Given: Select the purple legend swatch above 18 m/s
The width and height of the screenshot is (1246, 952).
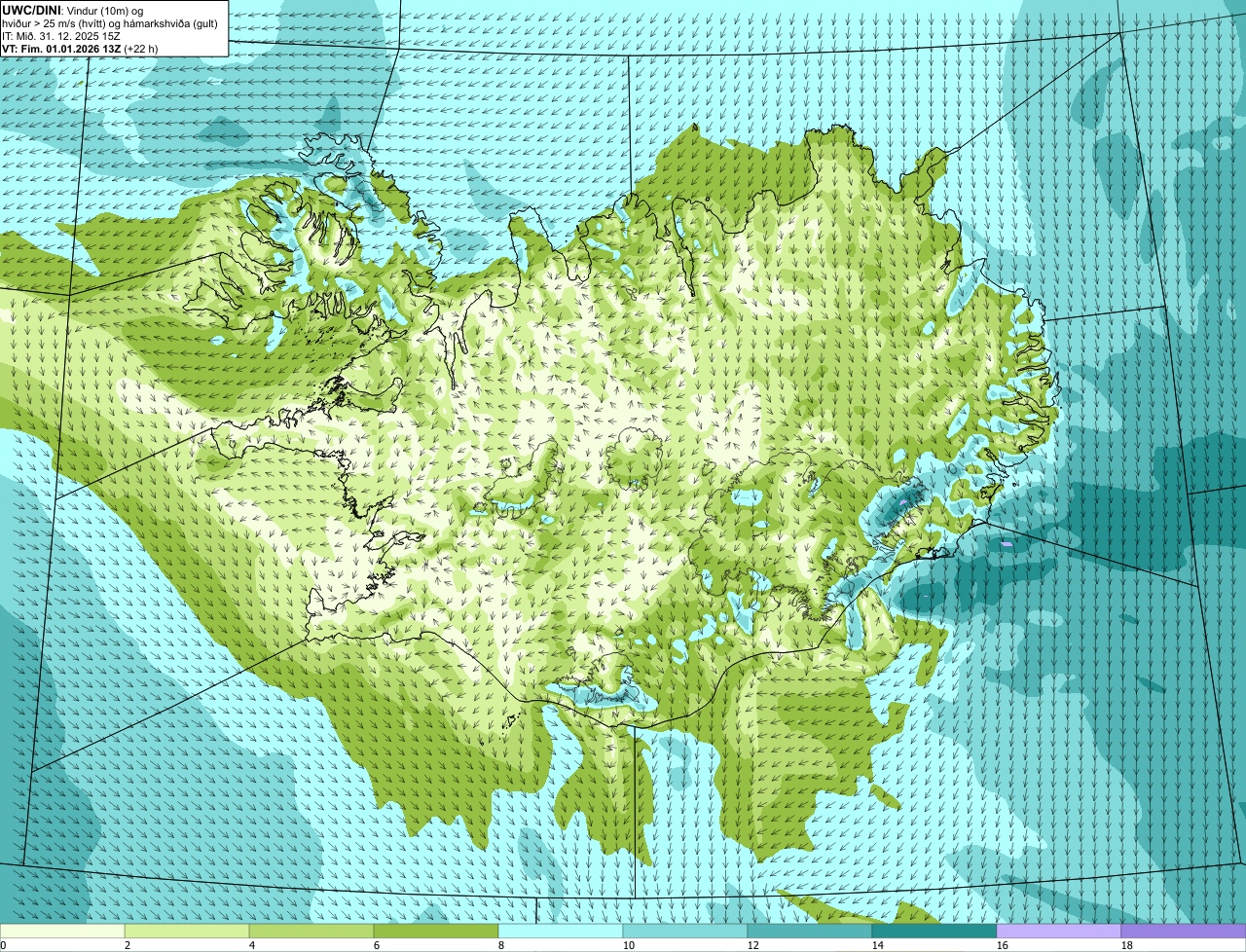Looking at the screenshot, I should click(x=1184, y=931).
